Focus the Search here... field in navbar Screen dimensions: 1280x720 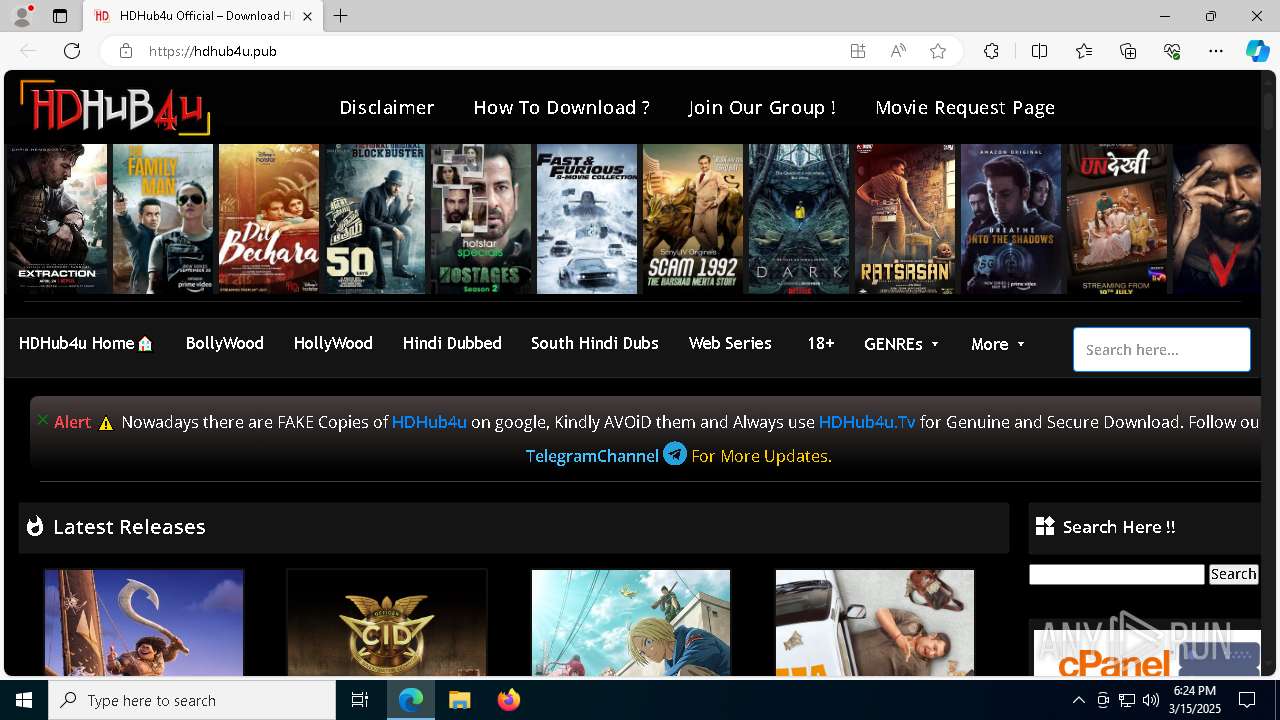point(1162,350)
